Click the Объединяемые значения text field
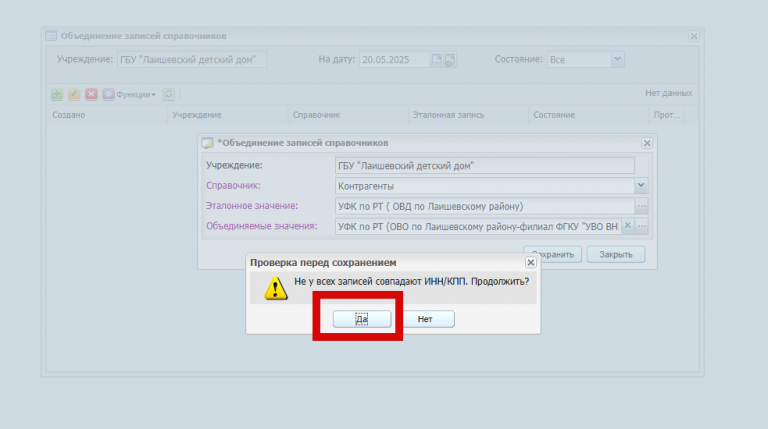Viewport: 768px width, 429px height. point(478,226)
